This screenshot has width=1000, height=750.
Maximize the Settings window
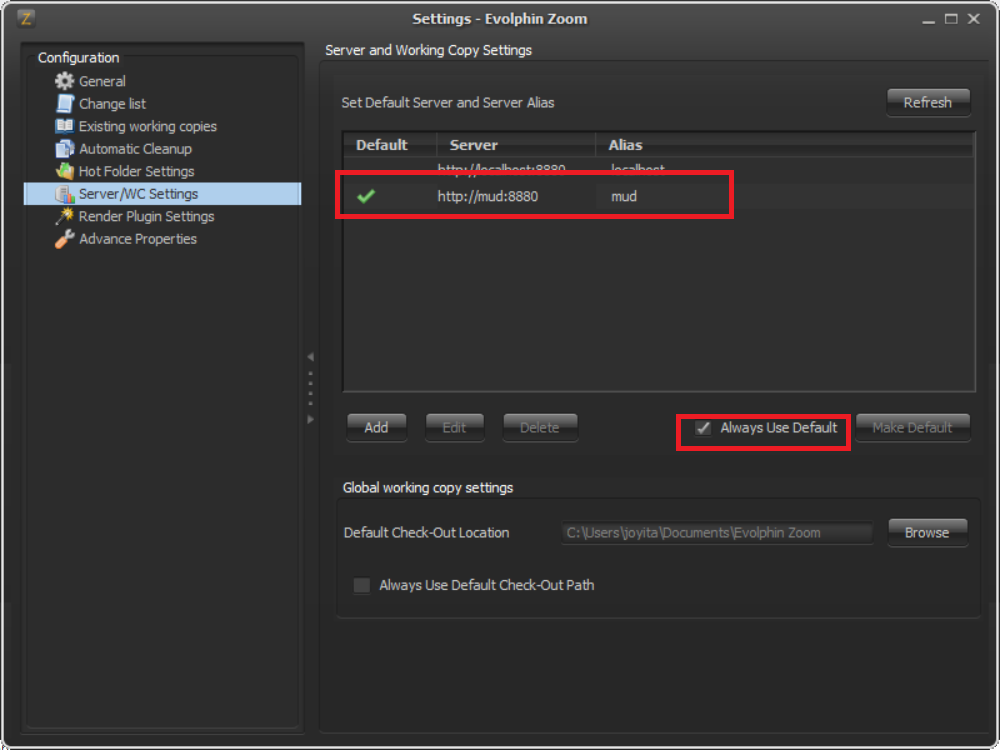[x=951, y=19]
